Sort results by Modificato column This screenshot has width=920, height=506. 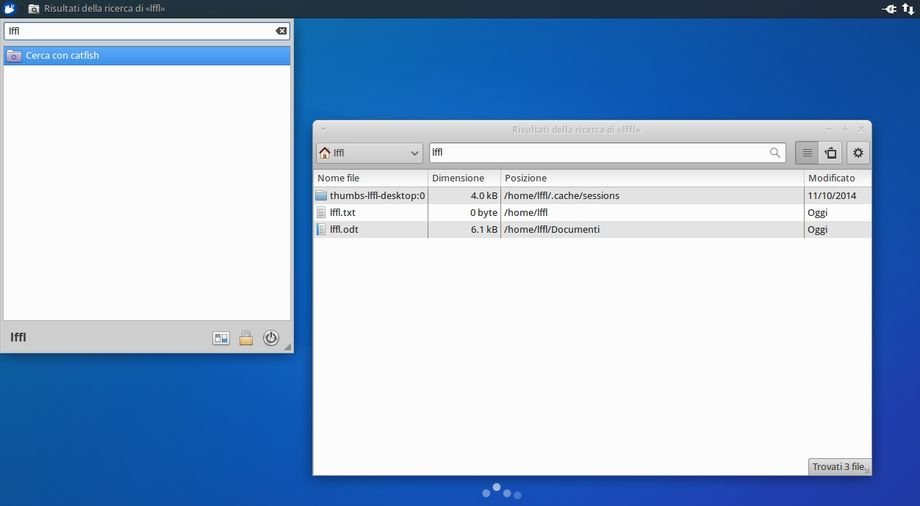(x=836, y=178)
